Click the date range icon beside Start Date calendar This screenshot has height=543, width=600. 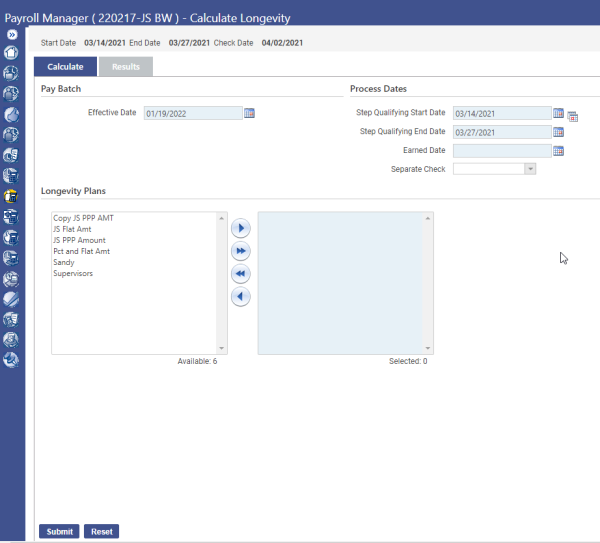coord(573,116)
